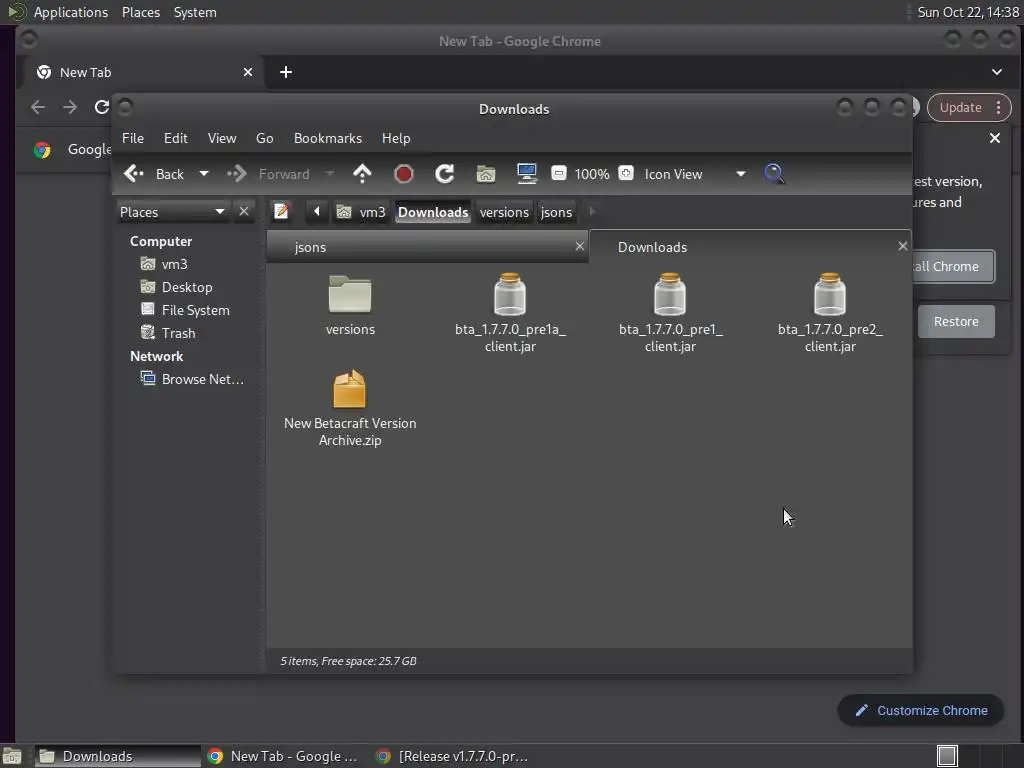This screenshot has height=768, width=1024.
Task: Select jsons in the path bar
Action: coord(556,212)
